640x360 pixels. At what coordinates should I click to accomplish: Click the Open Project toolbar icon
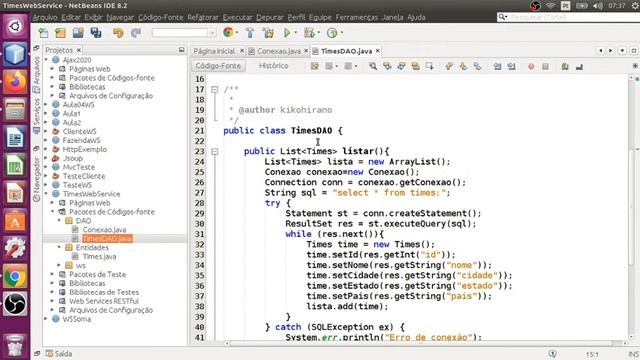(78, 33)
